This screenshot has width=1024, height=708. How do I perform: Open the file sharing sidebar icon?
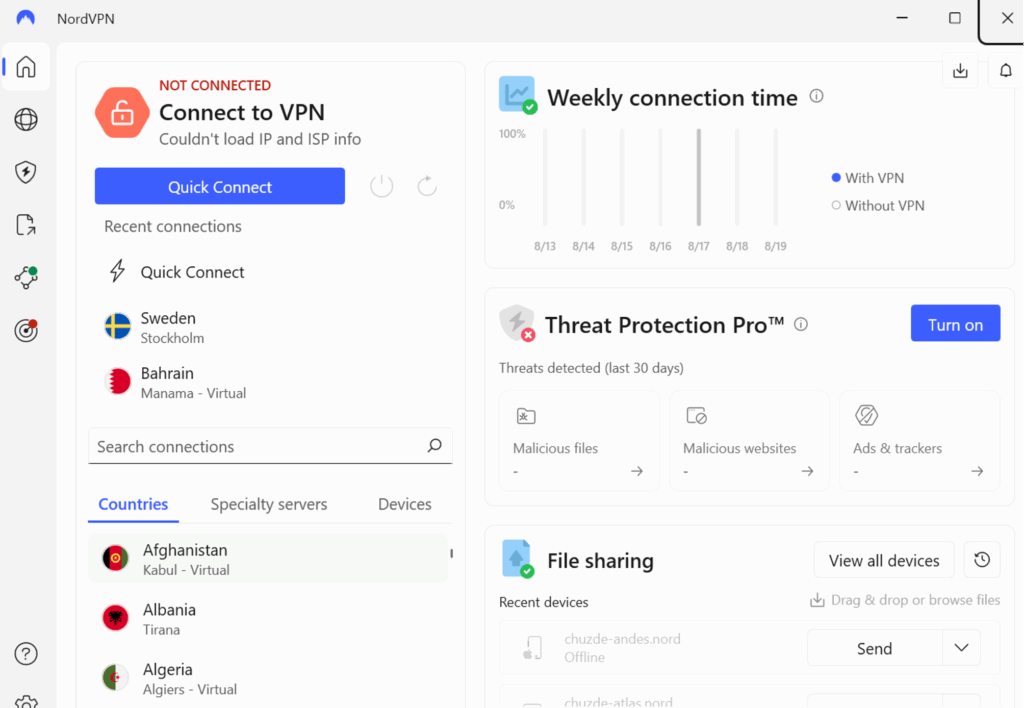click(x=26, y=225)
